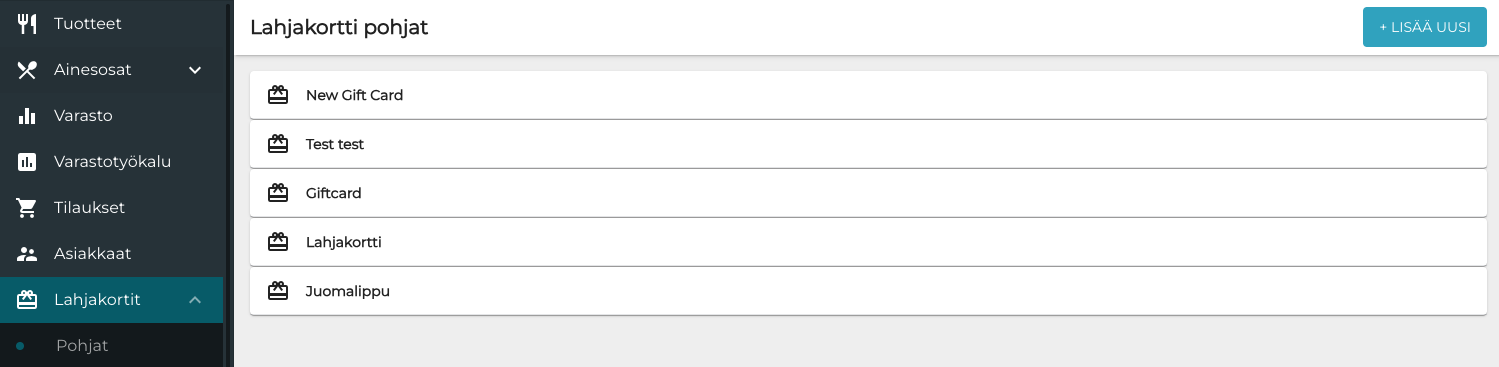Click the shopping cart Tilaukset icon
The width and height of the screenshot is (1499, 367).
coord(27,208)
